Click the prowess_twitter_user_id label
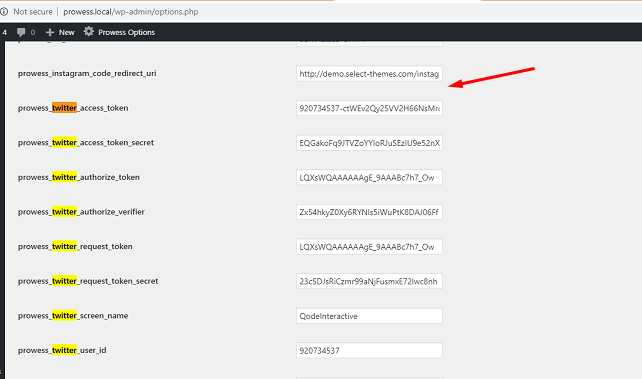Image resolution: width=642 pixels, height=379 pixels. pos(62,350)
